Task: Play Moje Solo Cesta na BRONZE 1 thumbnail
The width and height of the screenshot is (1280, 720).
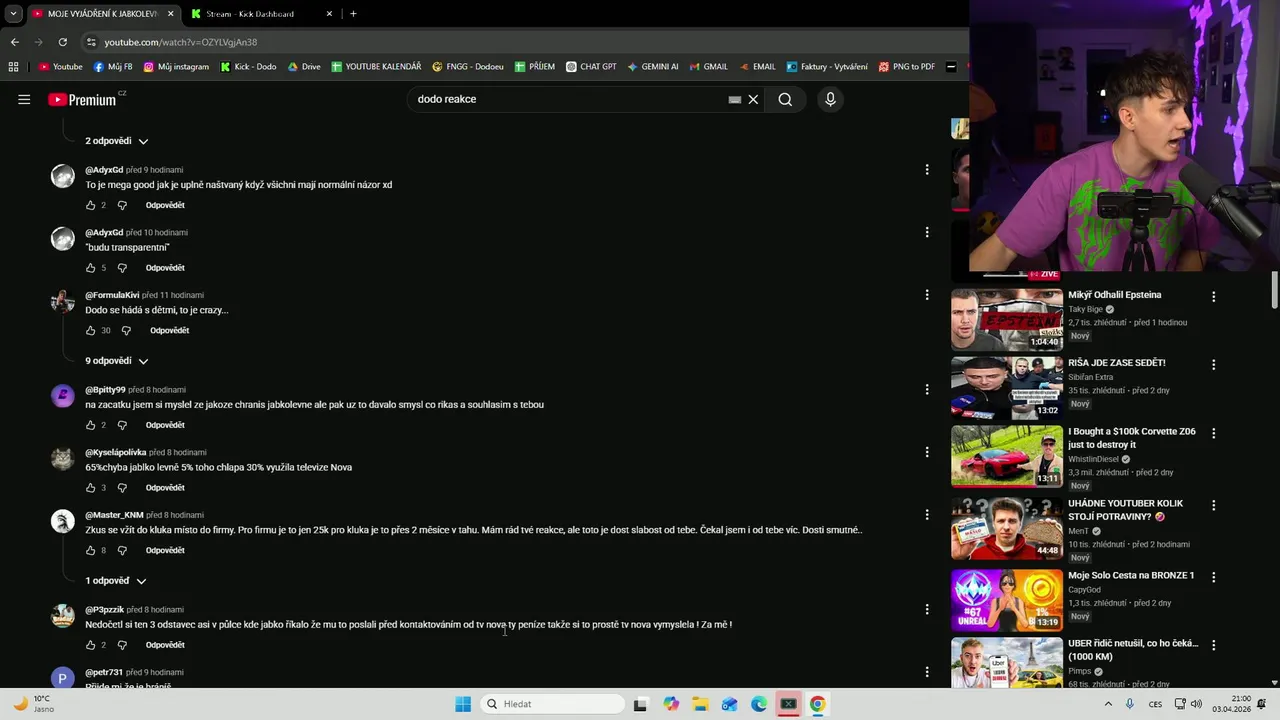Action: coord(1007,600)
